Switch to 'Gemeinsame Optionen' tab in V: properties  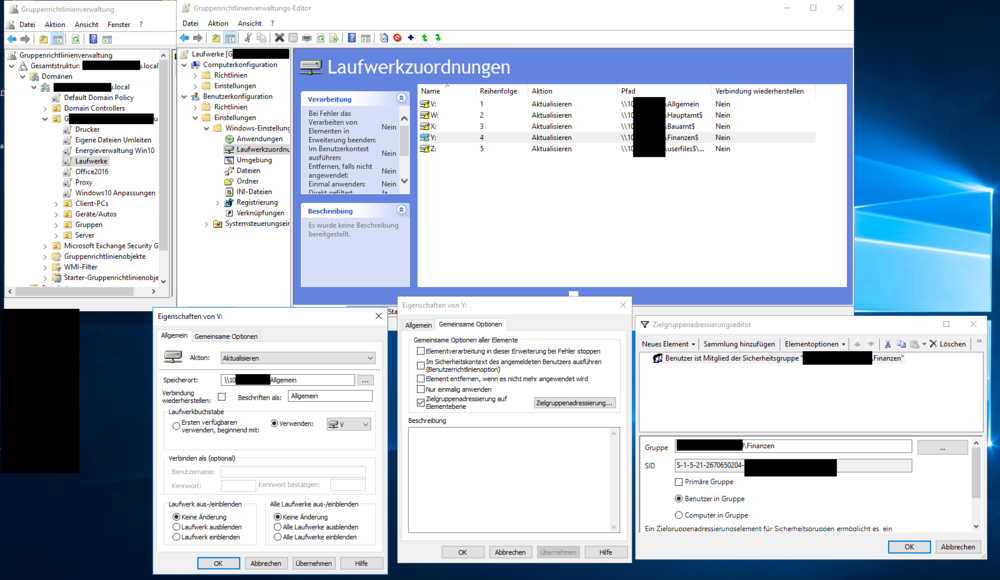(x=225, y=336)
